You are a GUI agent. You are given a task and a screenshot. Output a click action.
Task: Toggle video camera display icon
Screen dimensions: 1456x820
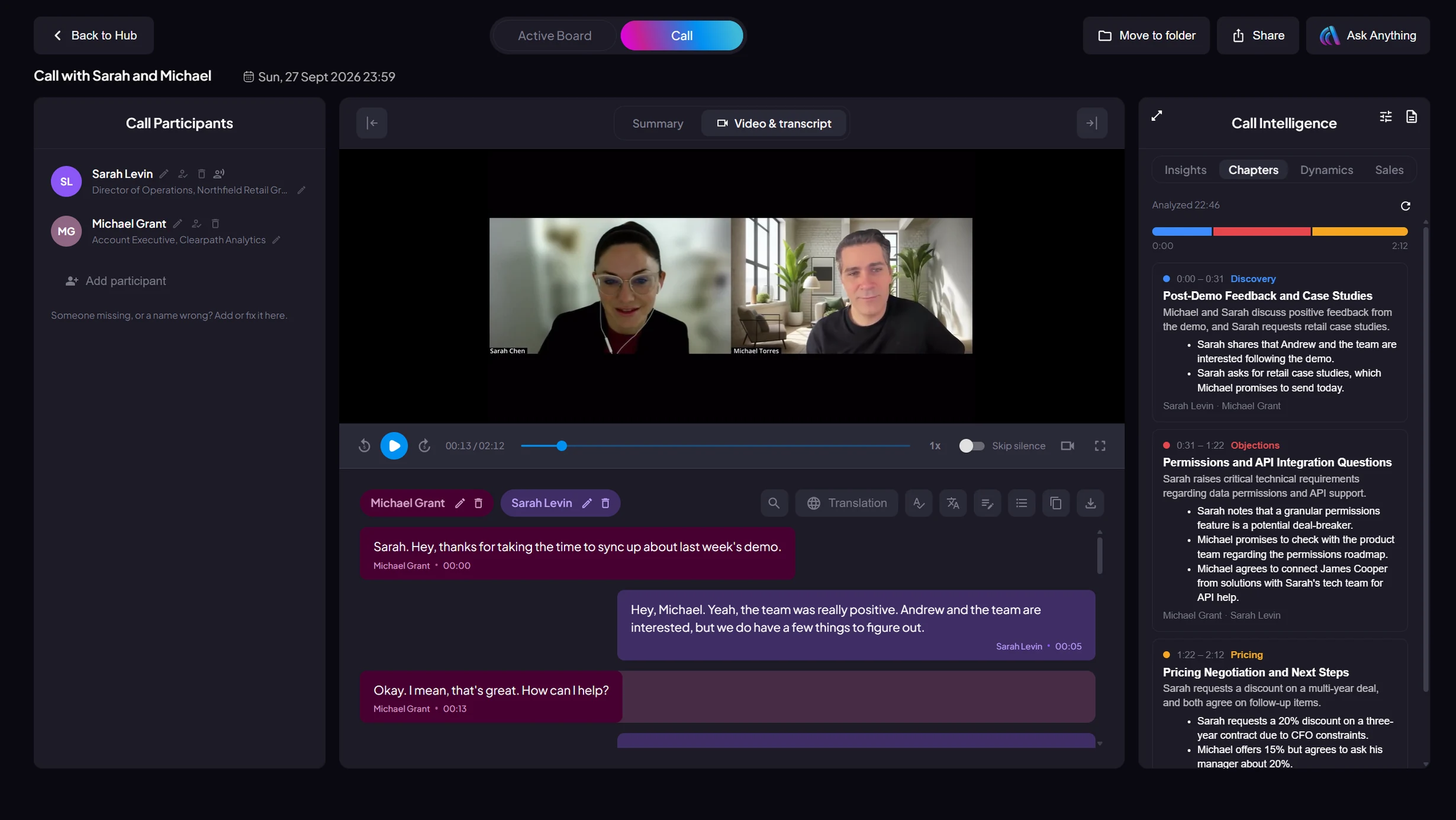1068,446
